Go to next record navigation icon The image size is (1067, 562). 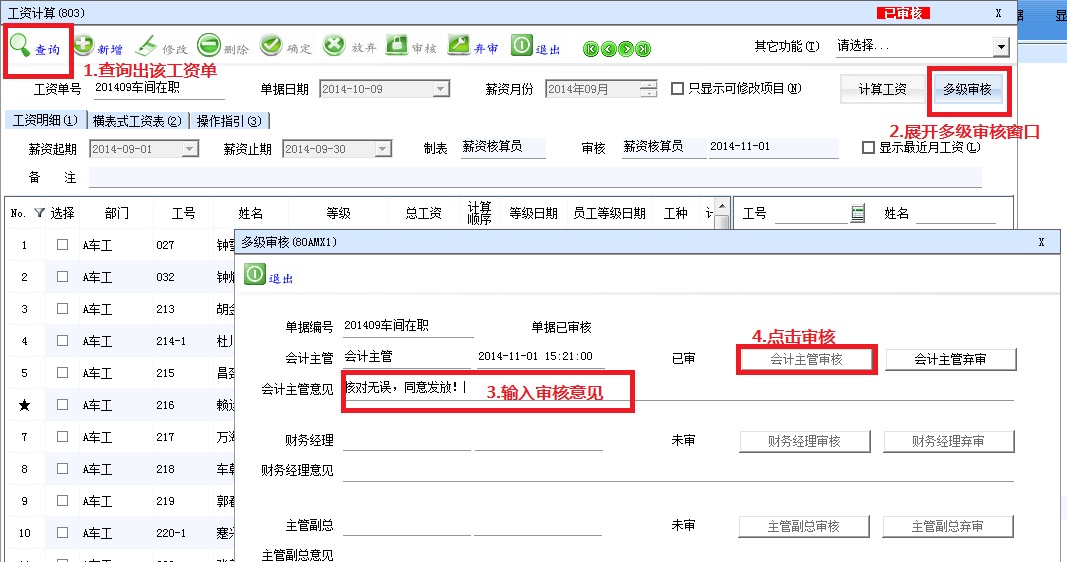(x=625, y=49)
